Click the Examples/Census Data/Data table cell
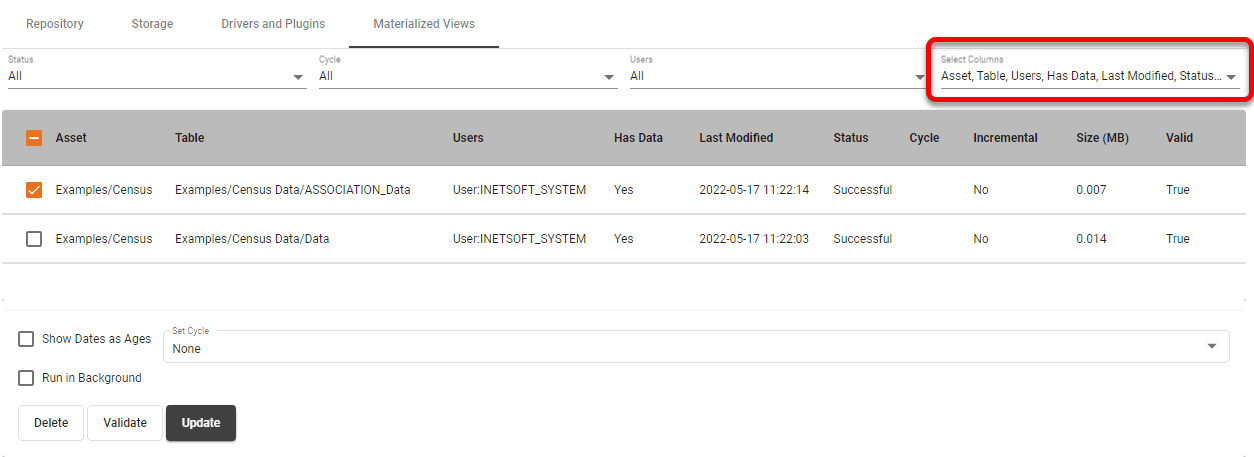 pyautogui.click(x=252, y=239)
